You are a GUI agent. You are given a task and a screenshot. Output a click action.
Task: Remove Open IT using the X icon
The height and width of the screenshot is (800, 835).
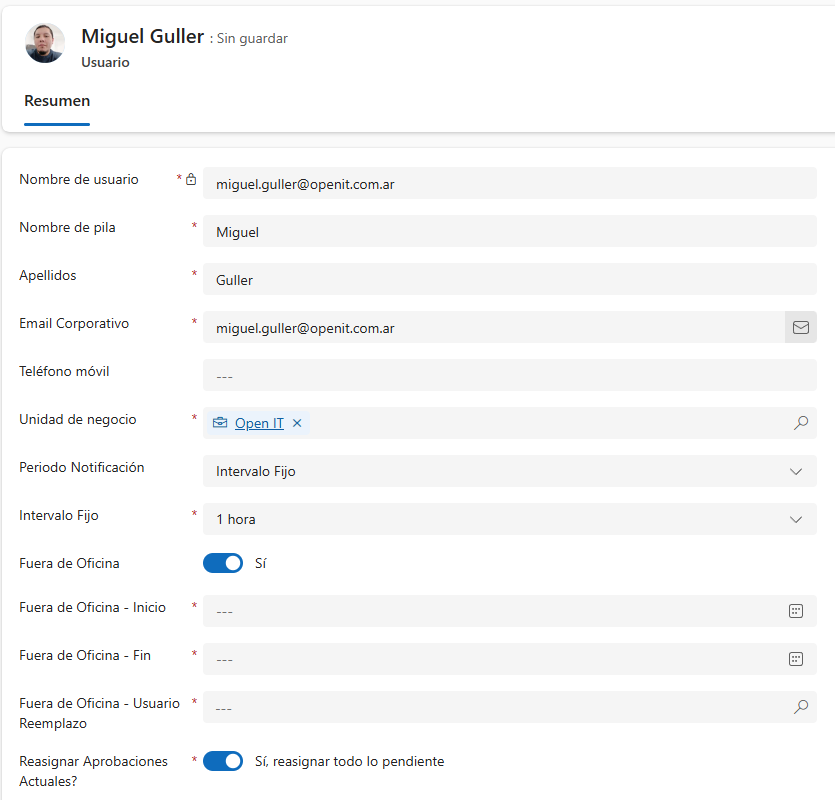pos(297,423)
